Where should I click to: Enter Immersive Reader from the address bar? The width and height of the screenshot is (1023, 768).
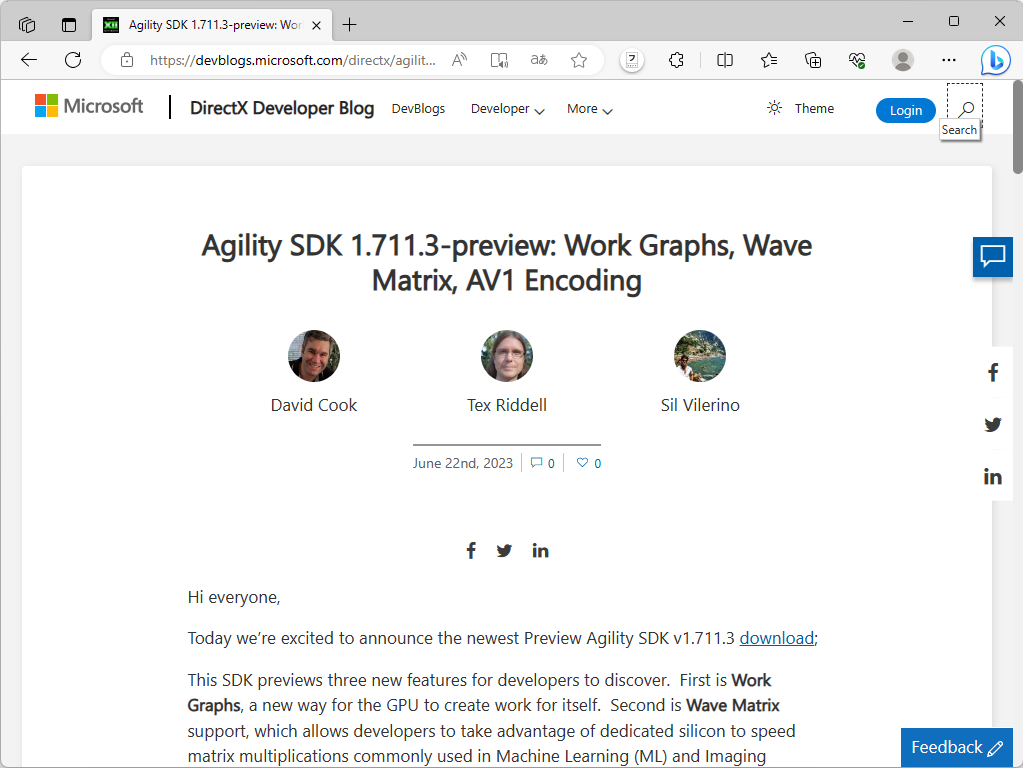pyautogui.click(x=499, y=60)
